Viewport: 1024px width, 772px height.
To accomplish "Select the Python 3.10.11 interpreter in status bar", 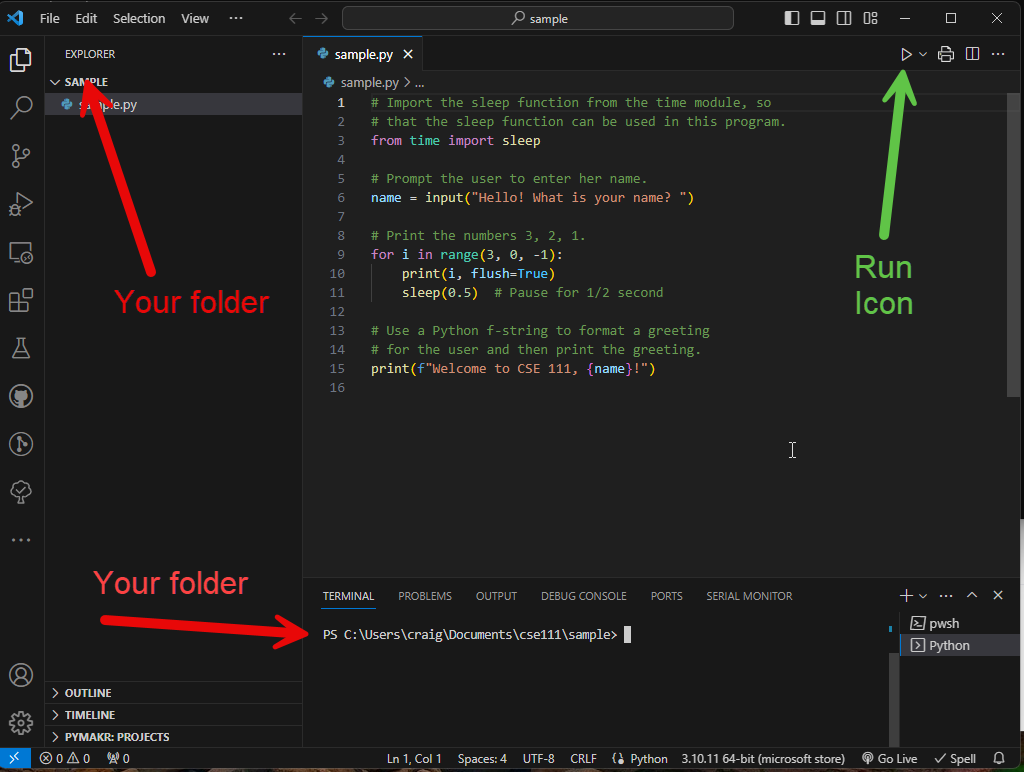I will [763, 758].
